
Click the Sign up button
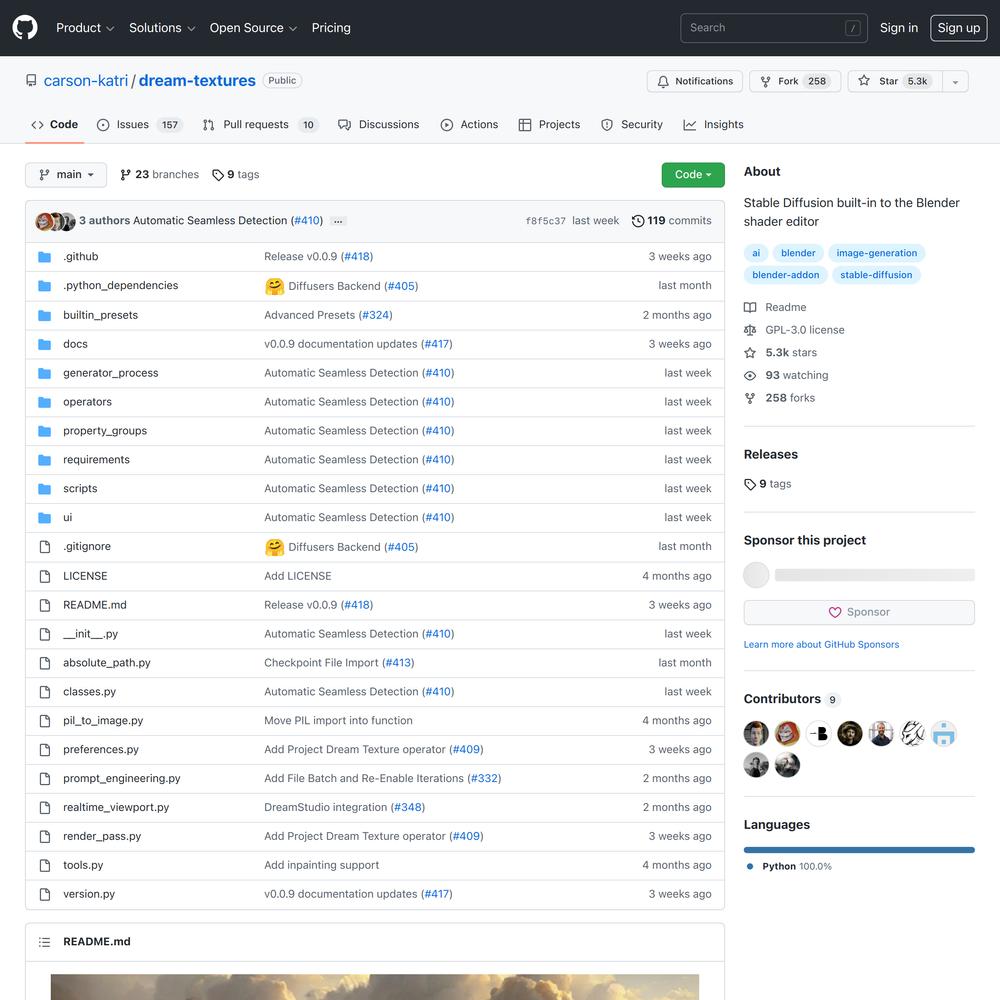[958, 28]
